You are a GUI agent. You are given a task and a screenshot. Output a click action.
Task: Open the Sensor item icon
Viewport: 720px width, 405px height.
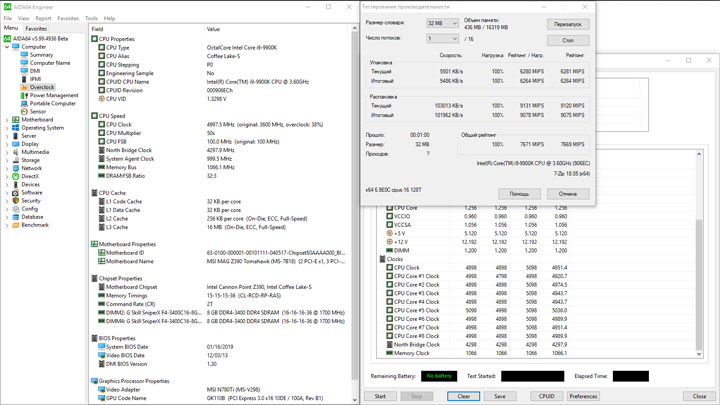(x=24, y=112)
